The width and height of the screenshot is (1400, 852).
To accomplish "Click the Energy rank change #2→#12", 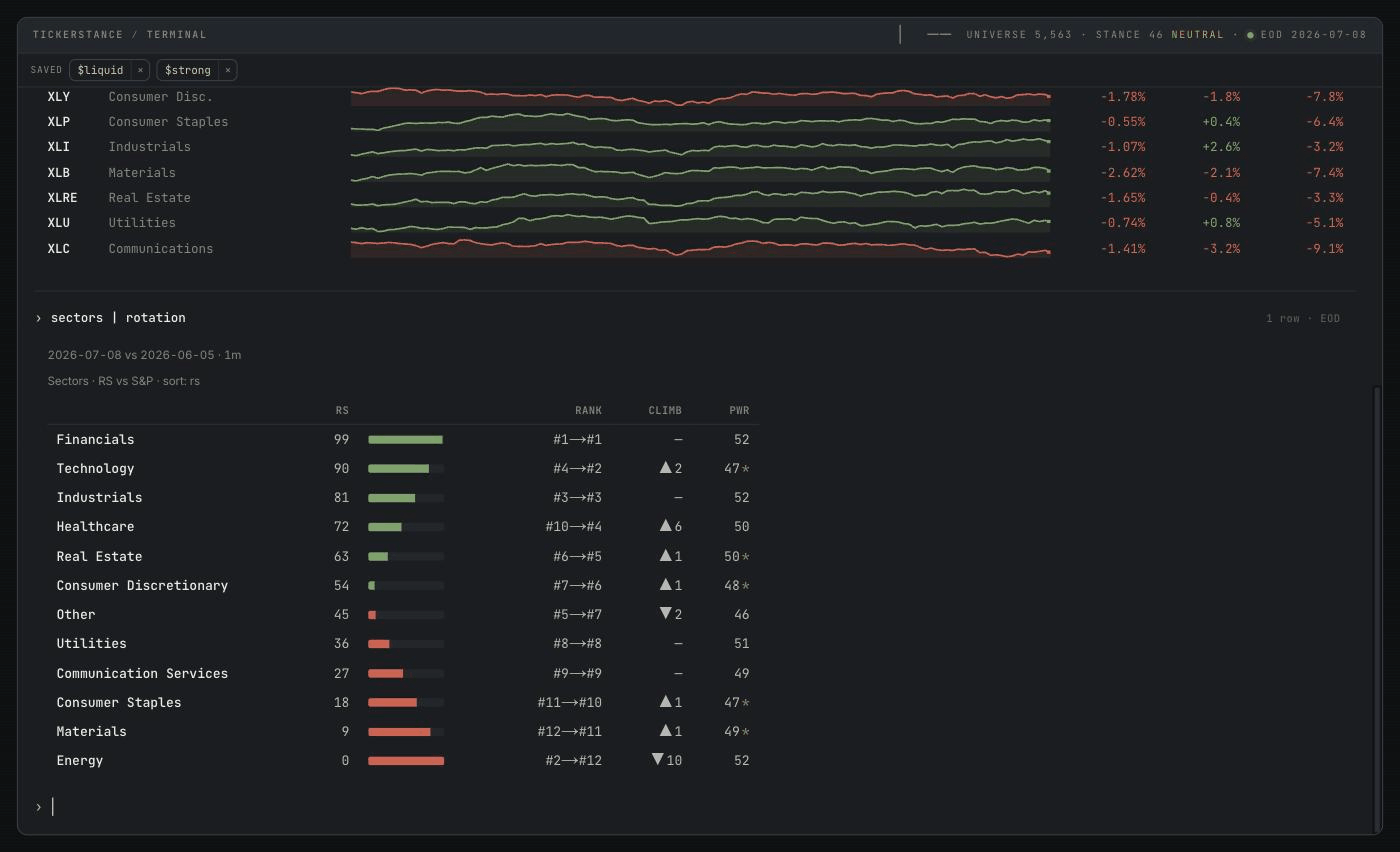I will 574,761.
